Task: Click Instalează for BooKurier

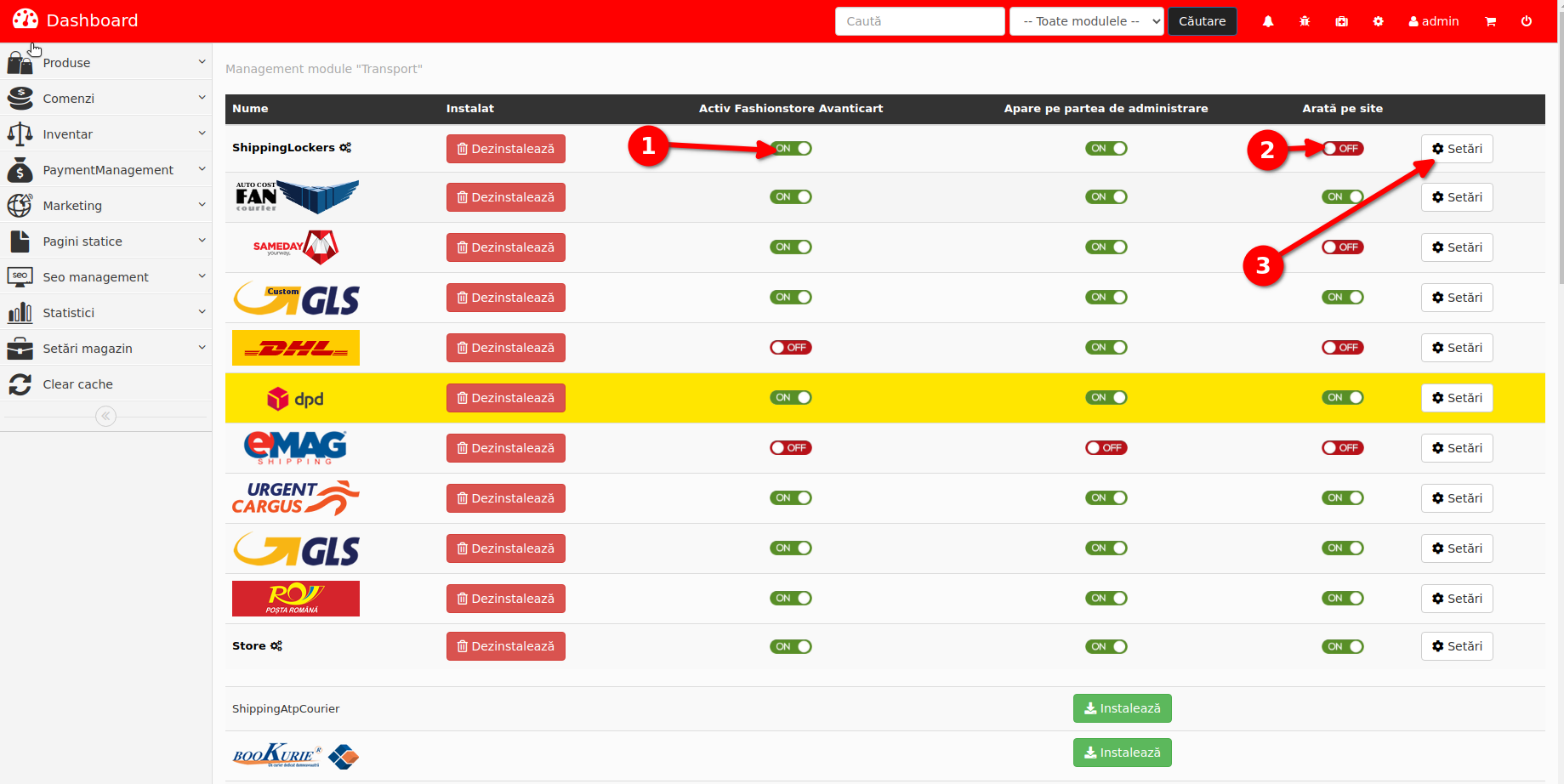Action: tap(1123, 753)
